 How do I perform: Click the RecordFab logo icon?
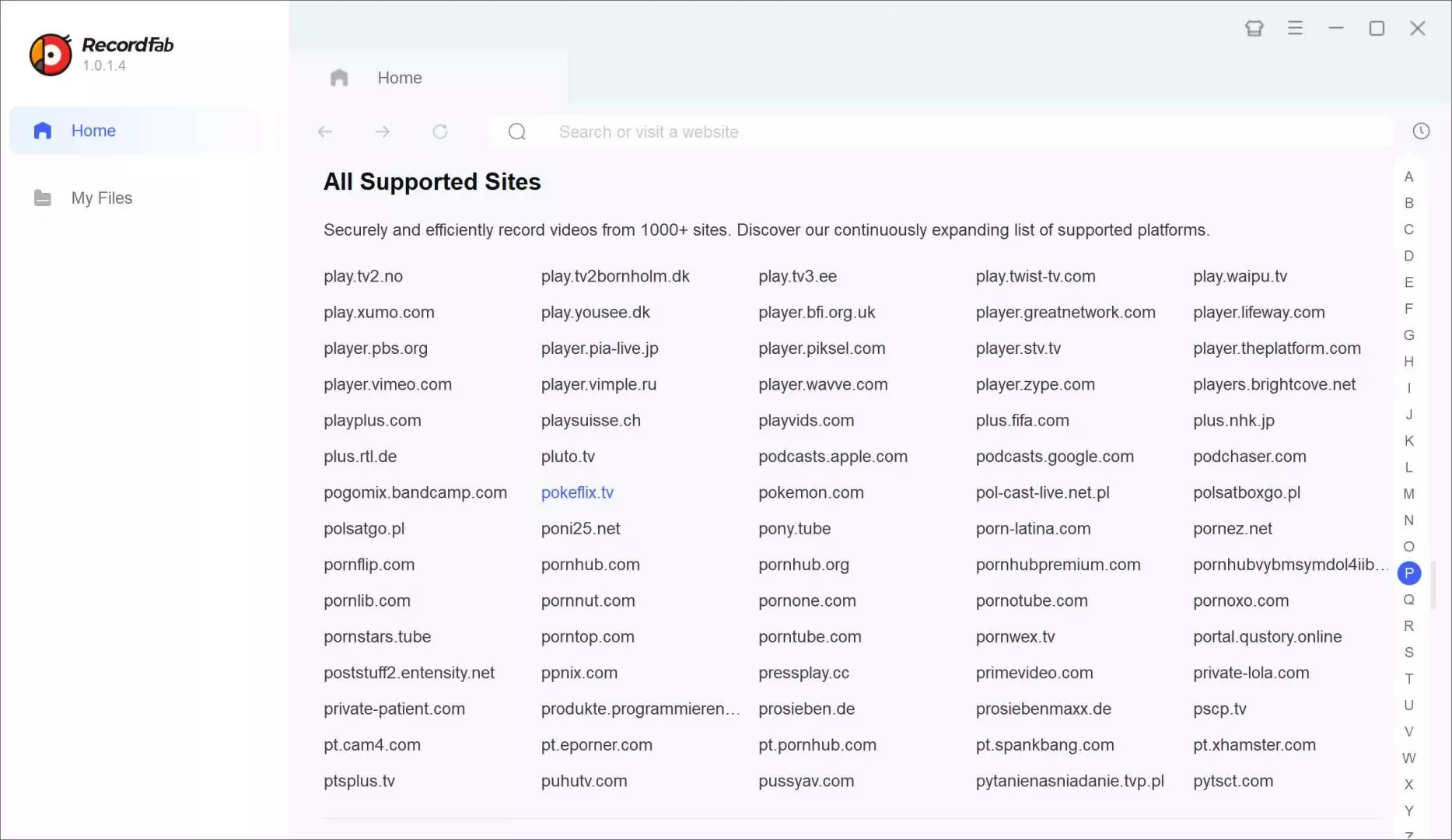point(51,54)
